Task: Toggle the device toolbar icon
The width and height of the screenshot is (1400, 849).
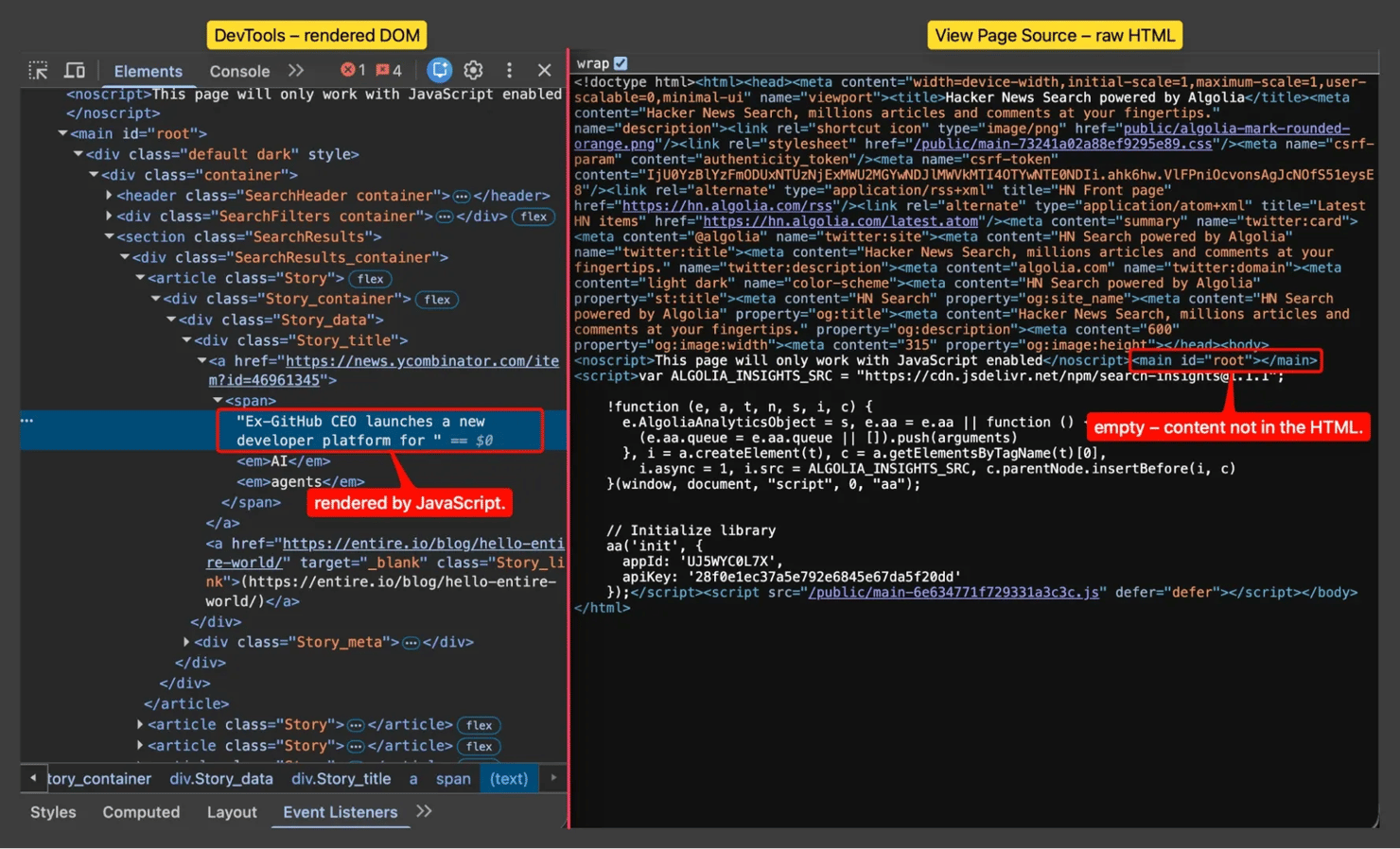Action: coord(75,70)
